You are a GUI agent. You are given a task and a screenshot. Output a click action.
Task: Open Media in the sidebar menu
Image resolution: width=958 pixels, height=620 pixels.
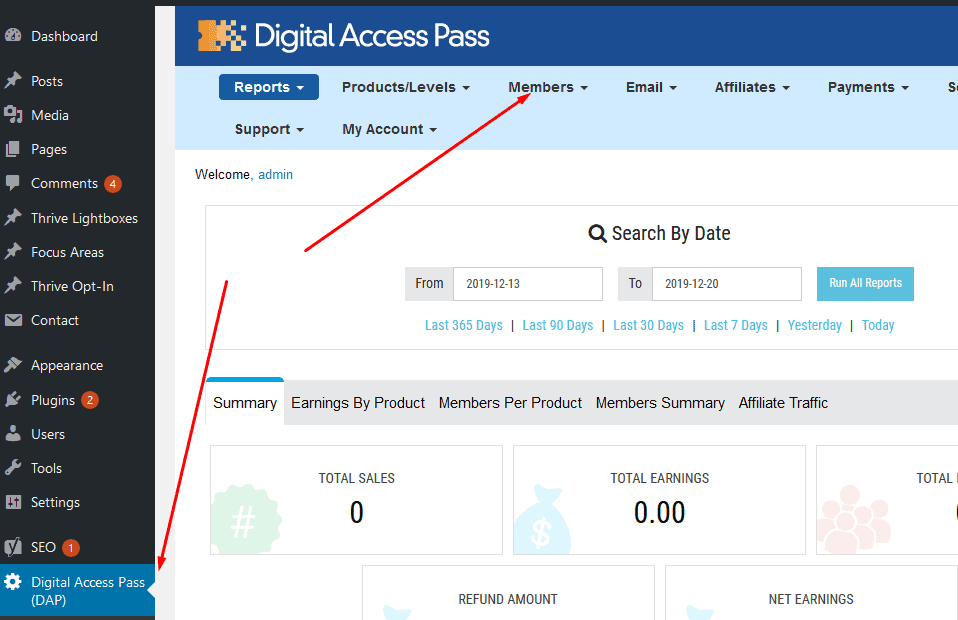tap(49, 115)
